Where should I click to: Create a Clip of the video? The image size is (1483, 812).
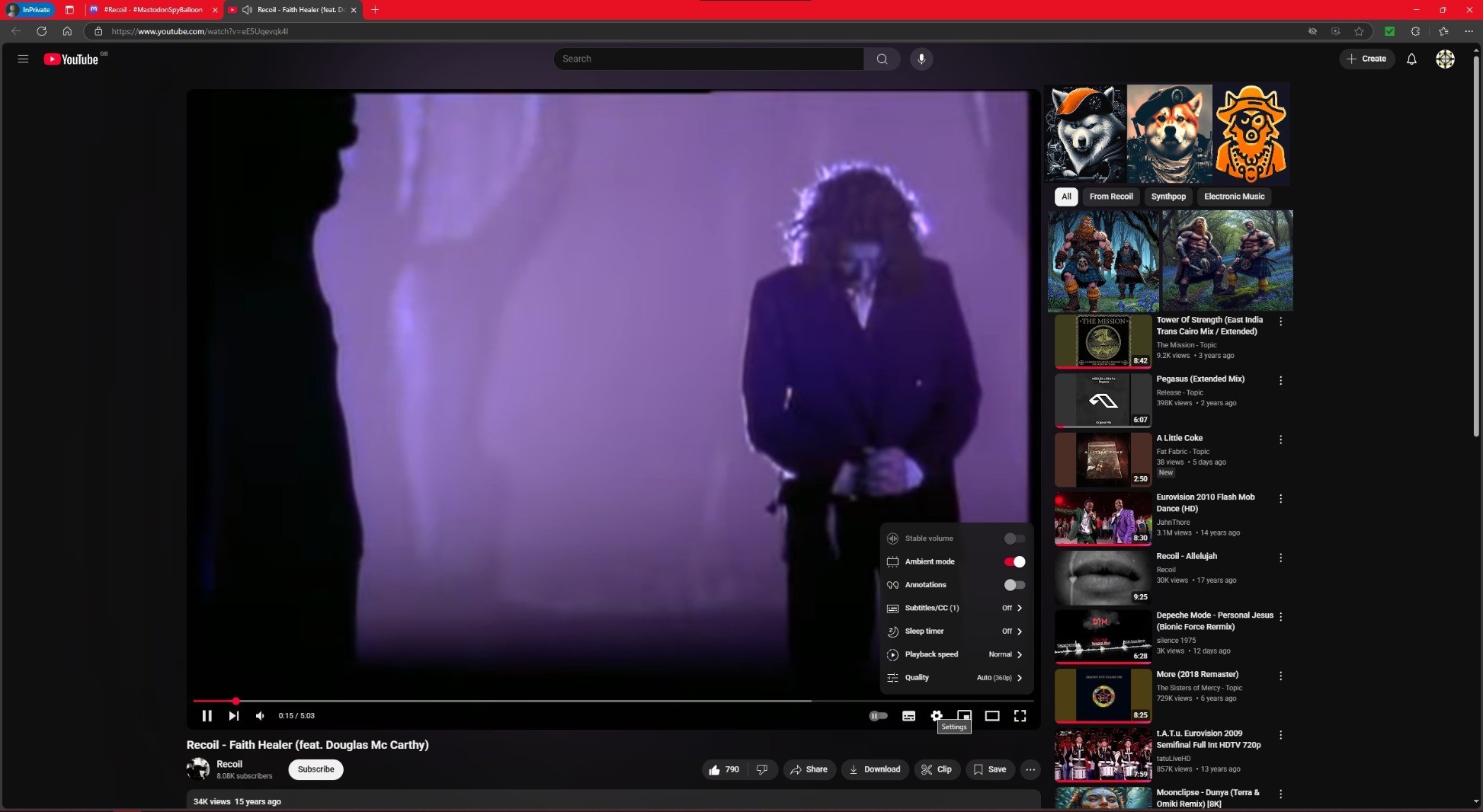tap(937, 769)
